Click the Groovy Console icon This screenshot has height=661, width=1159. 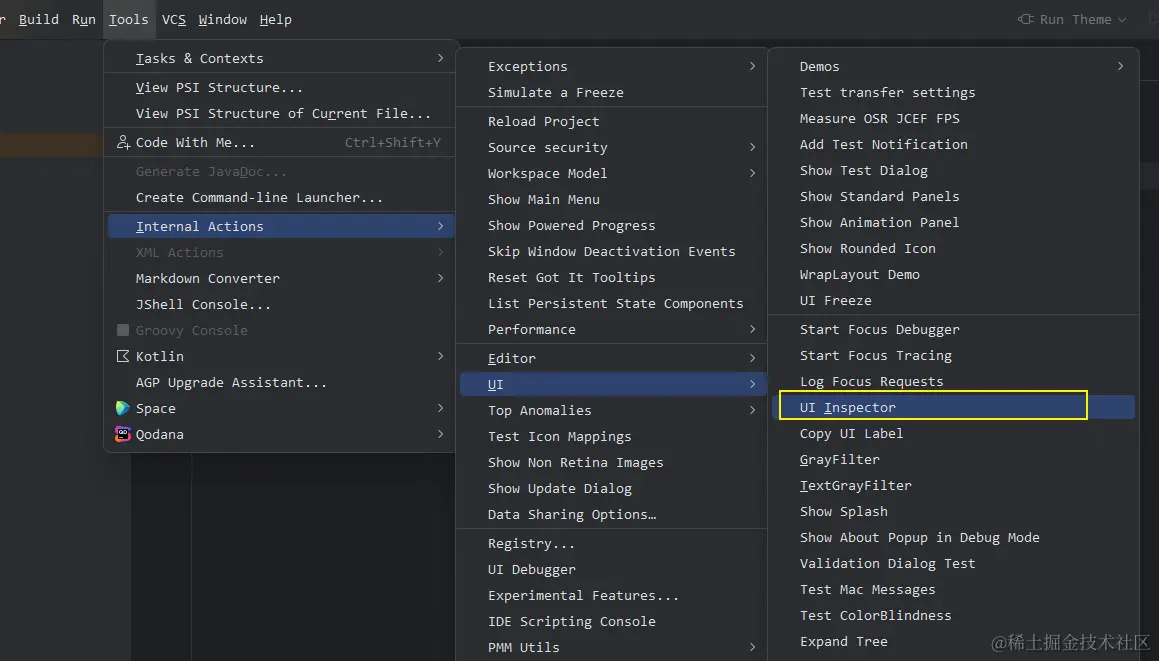point(123,330)
